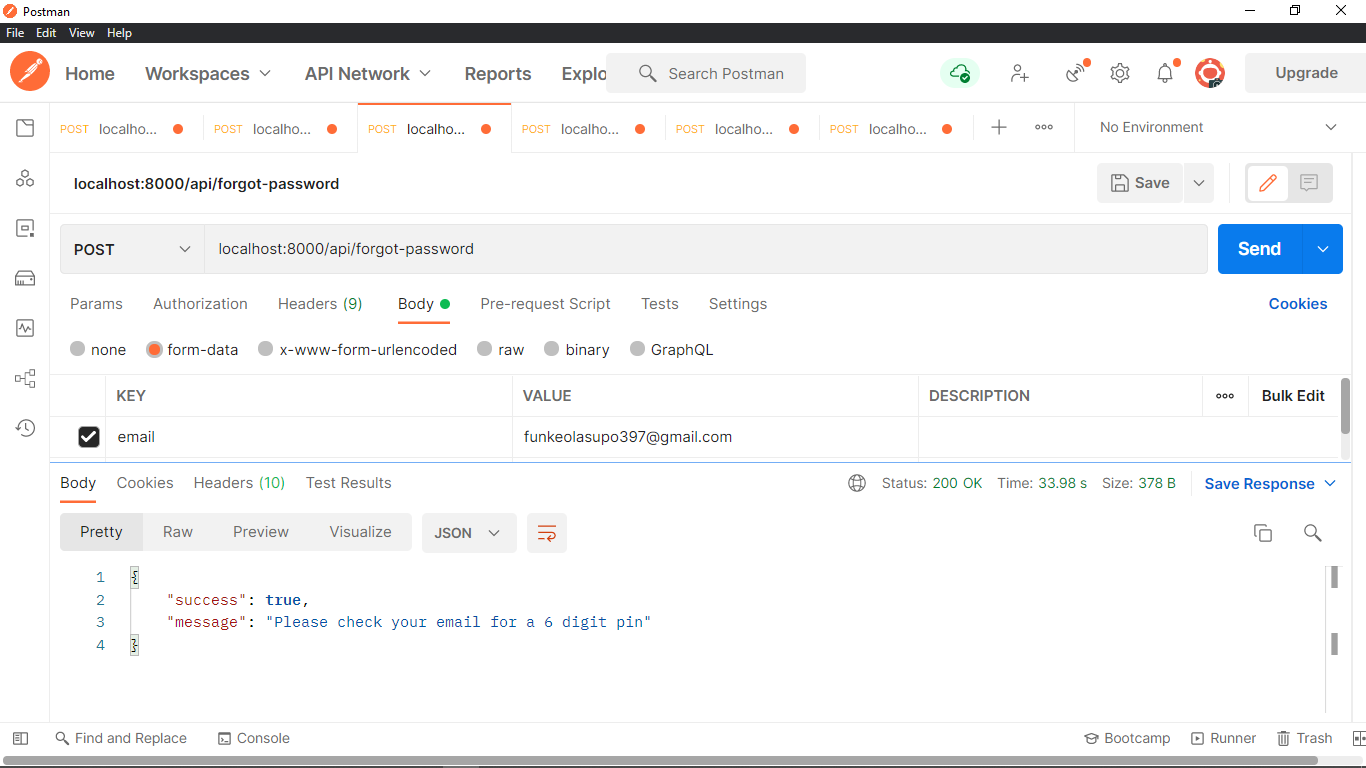Expand the Save Response dropdown

(x=1330, y=484)
